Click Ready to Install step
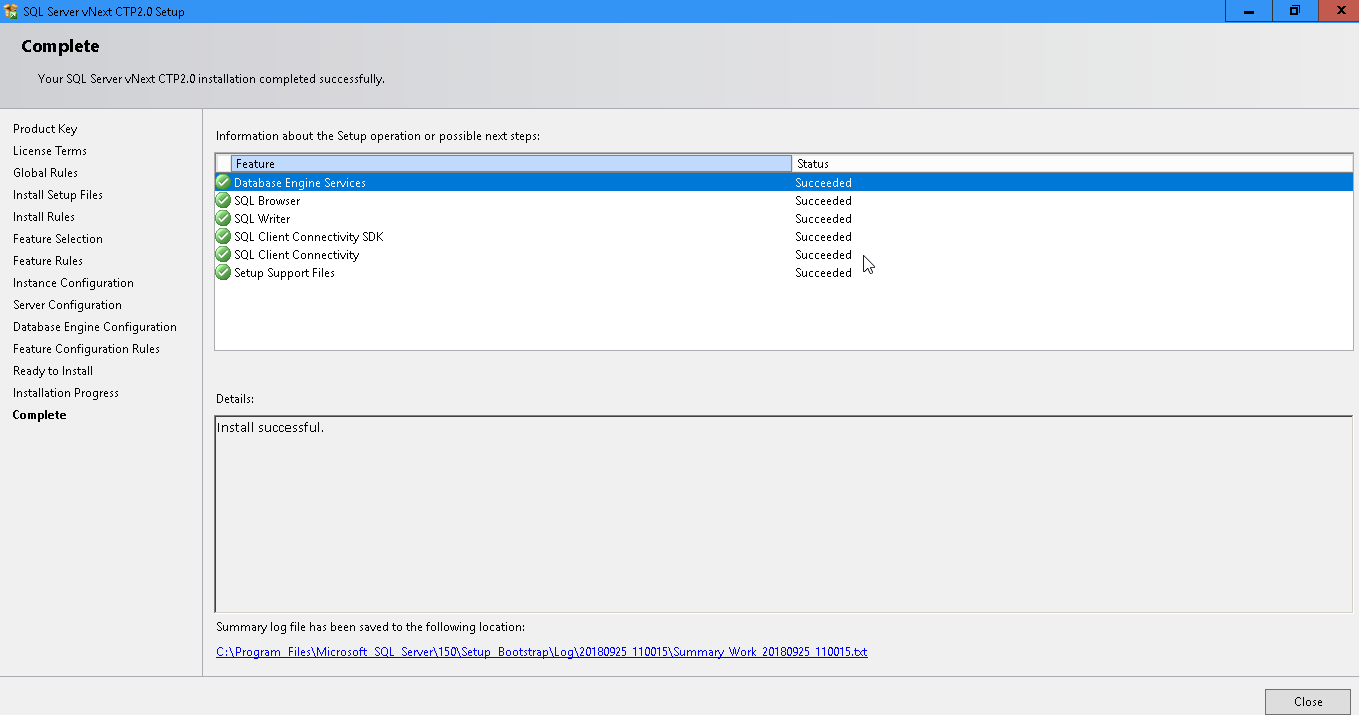The width and height of the screenshot is (1359, 715). click(53, 371)
